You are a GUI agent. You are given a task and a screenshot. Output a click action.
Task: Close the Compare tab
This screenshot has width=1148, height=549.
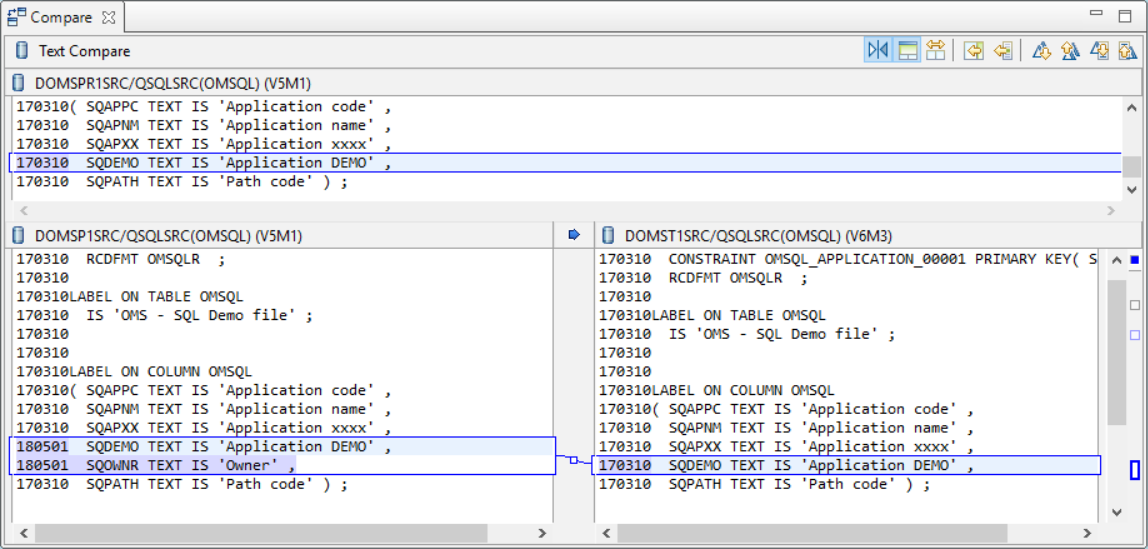109,17
